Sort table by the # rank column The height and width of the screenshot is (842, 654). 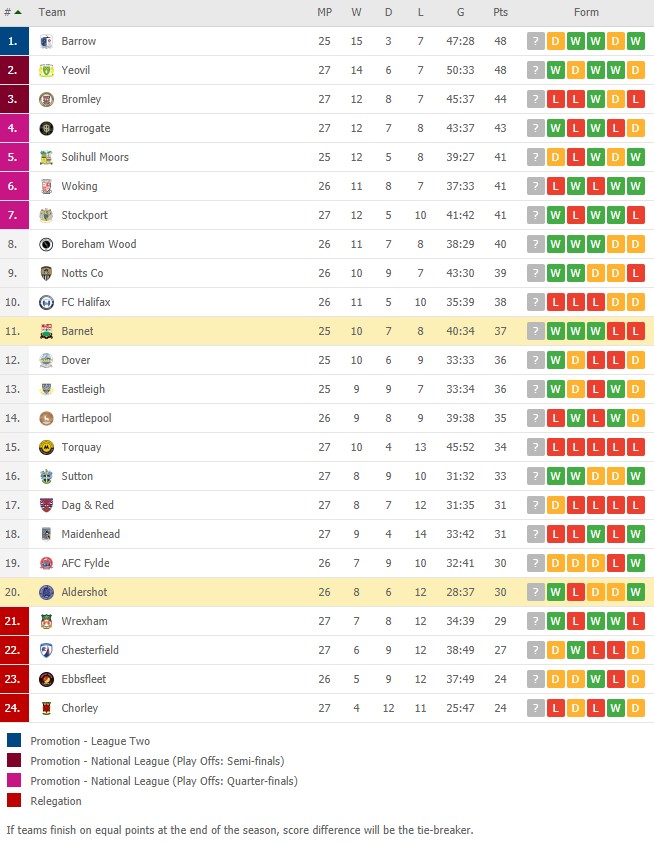(x=13, y=12)
